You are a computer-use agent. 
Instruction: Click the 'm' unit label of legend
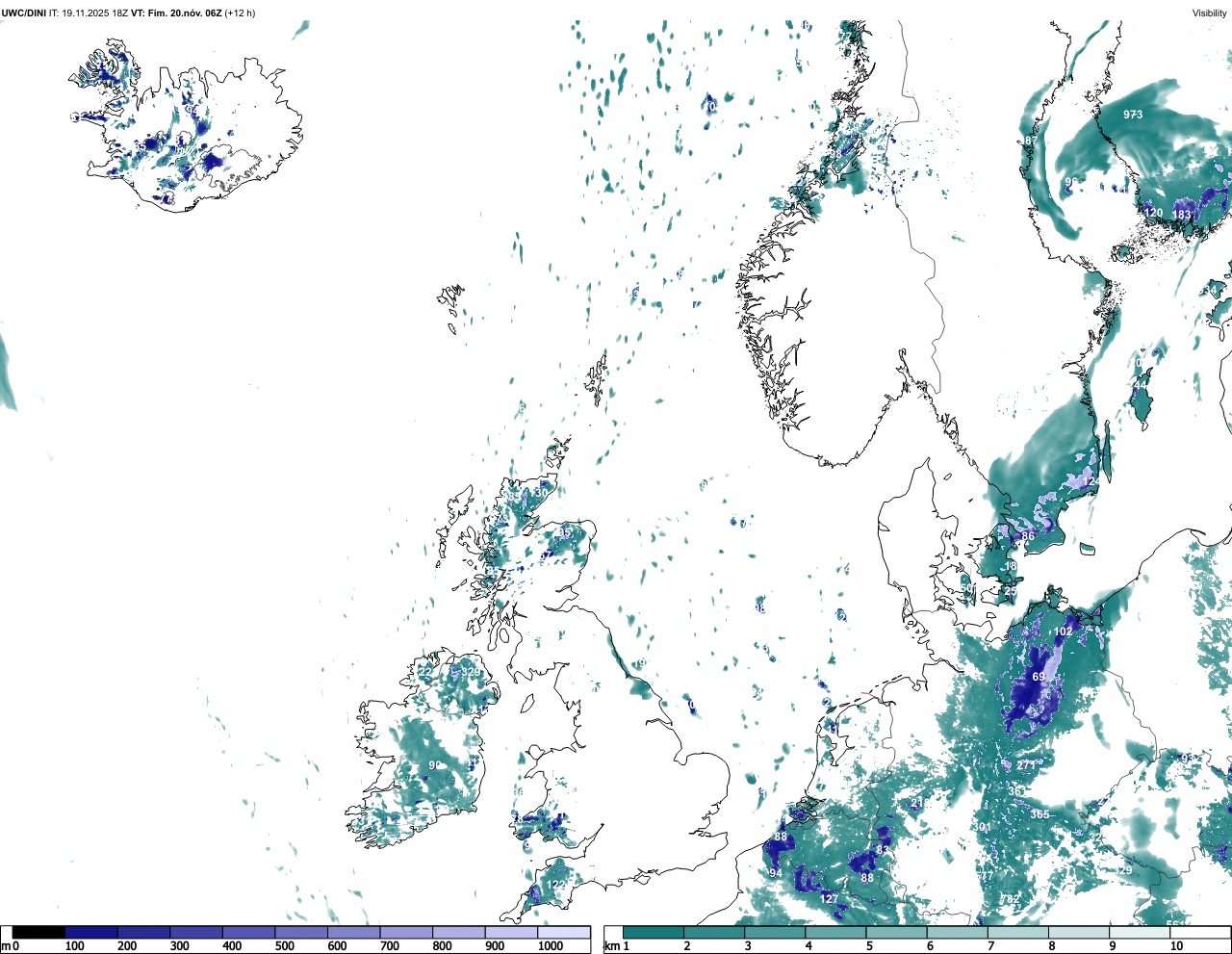click(6, 946)
